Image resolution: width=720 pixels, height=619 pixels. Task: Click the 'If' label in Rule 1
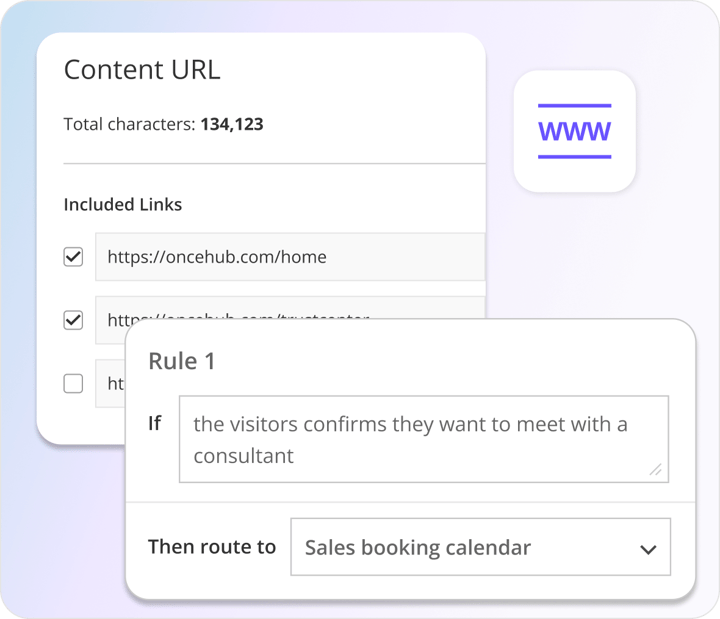[x=155, y=424]
